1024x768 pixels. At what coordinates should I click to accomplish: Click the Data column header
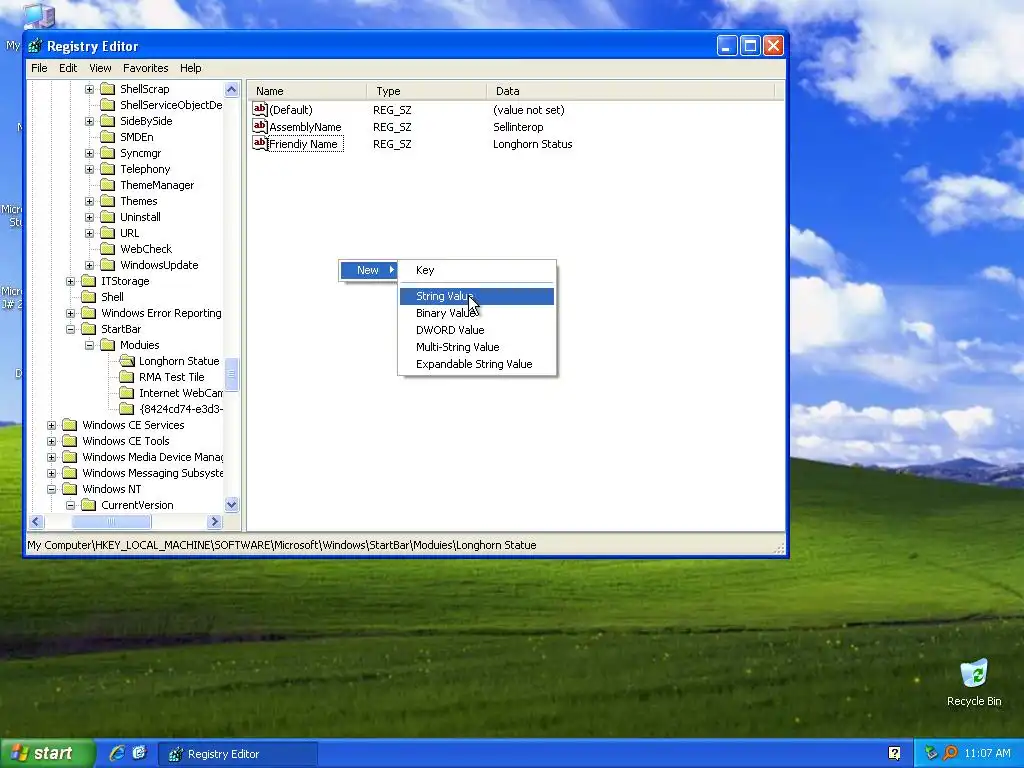click(630, 91)
